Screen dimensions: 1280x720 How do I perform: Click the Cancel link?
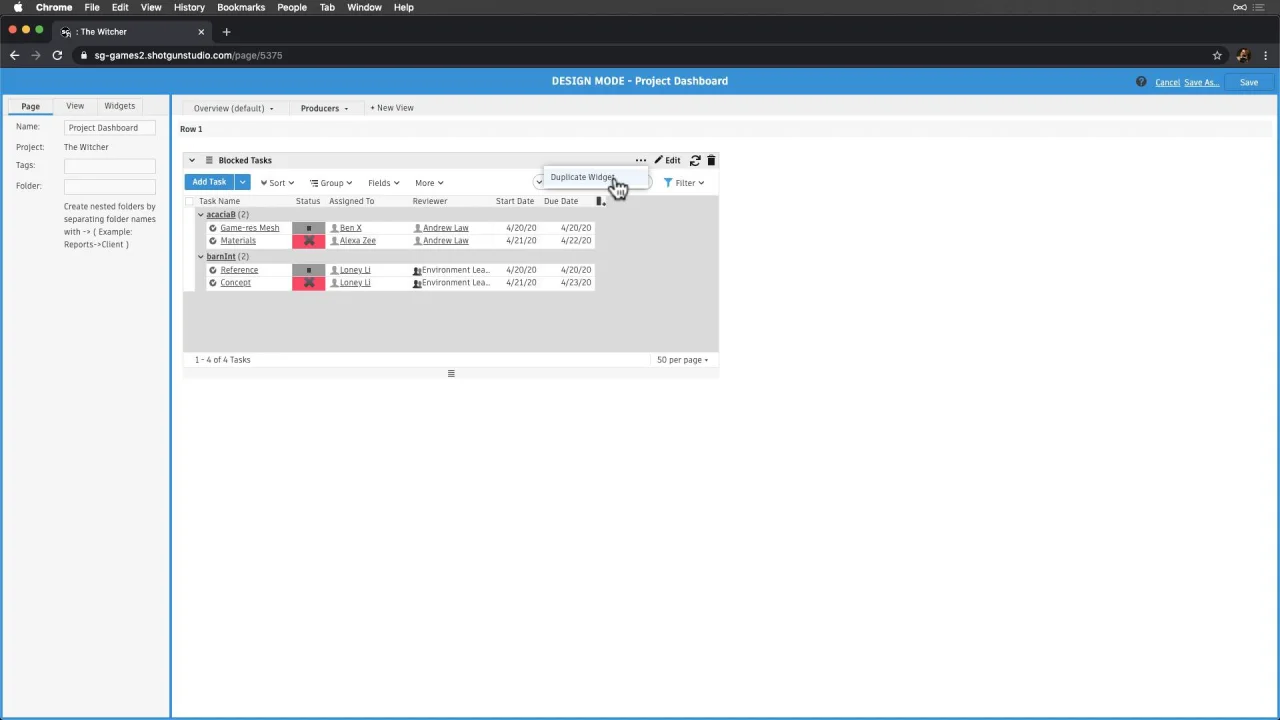click(1167, 82)
